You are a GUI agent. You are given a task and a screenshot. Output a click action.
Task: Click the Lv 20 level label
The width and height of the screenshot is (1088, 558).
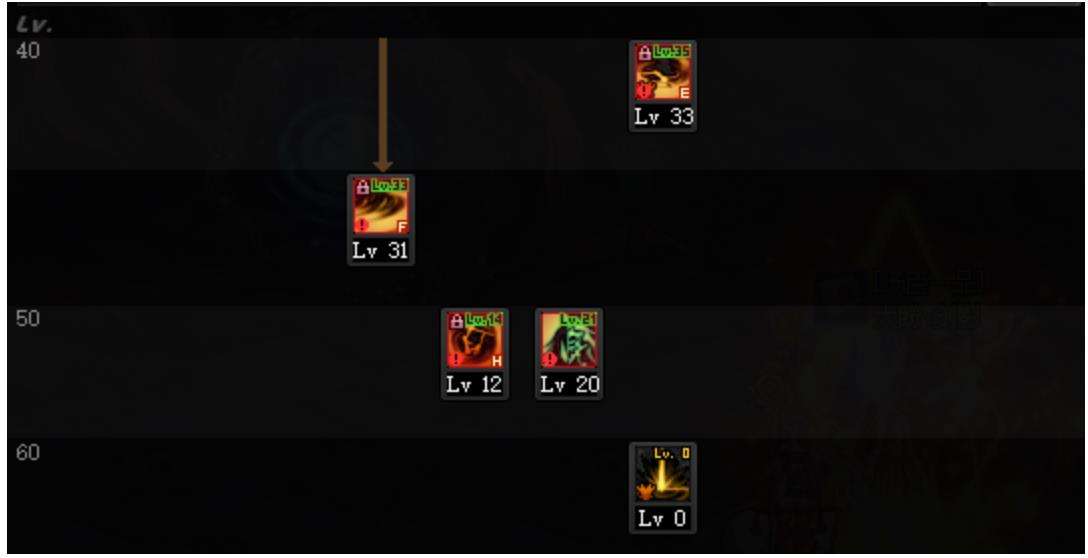570,384
